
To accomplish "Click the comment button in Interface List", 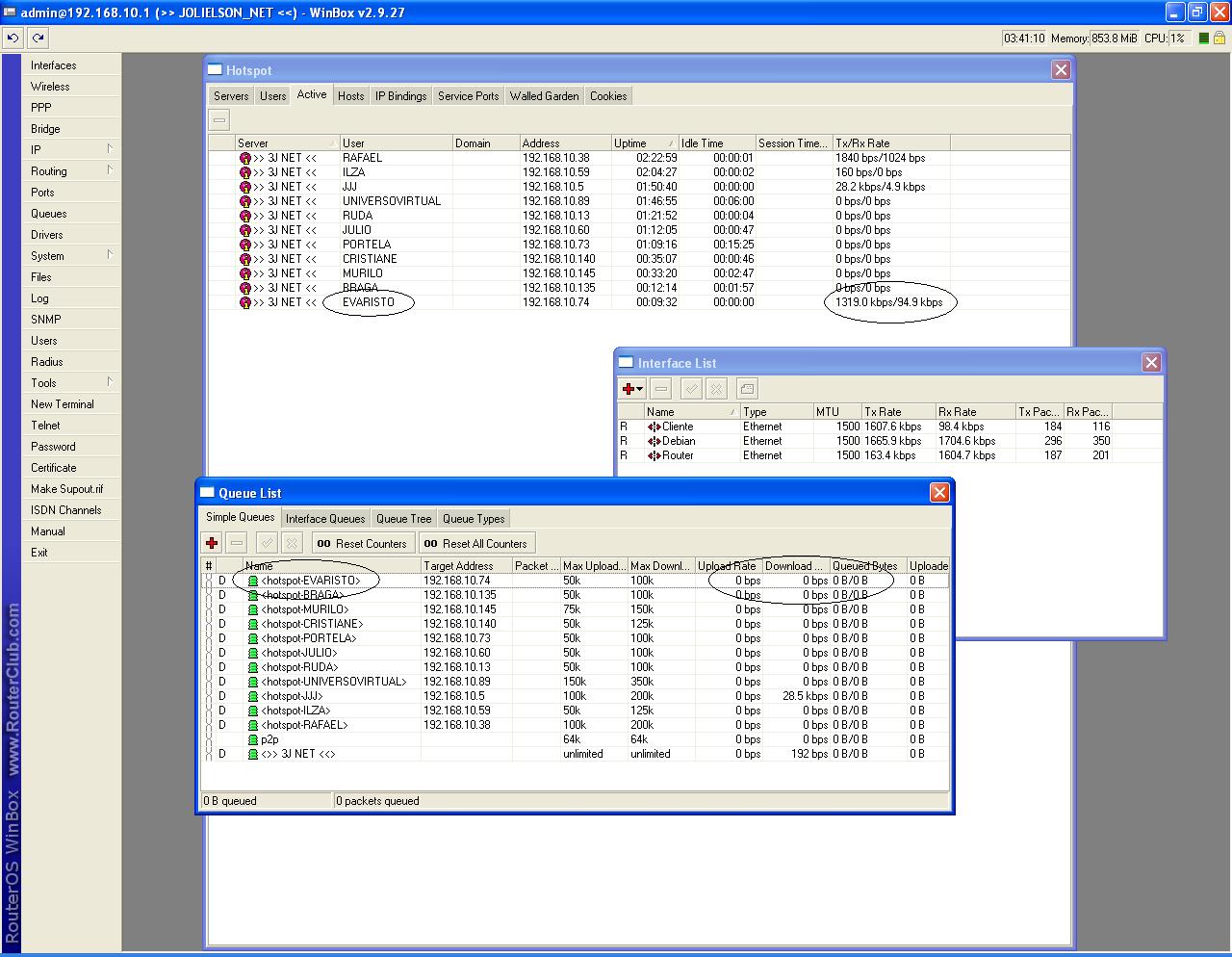I will tap(747, 389).
